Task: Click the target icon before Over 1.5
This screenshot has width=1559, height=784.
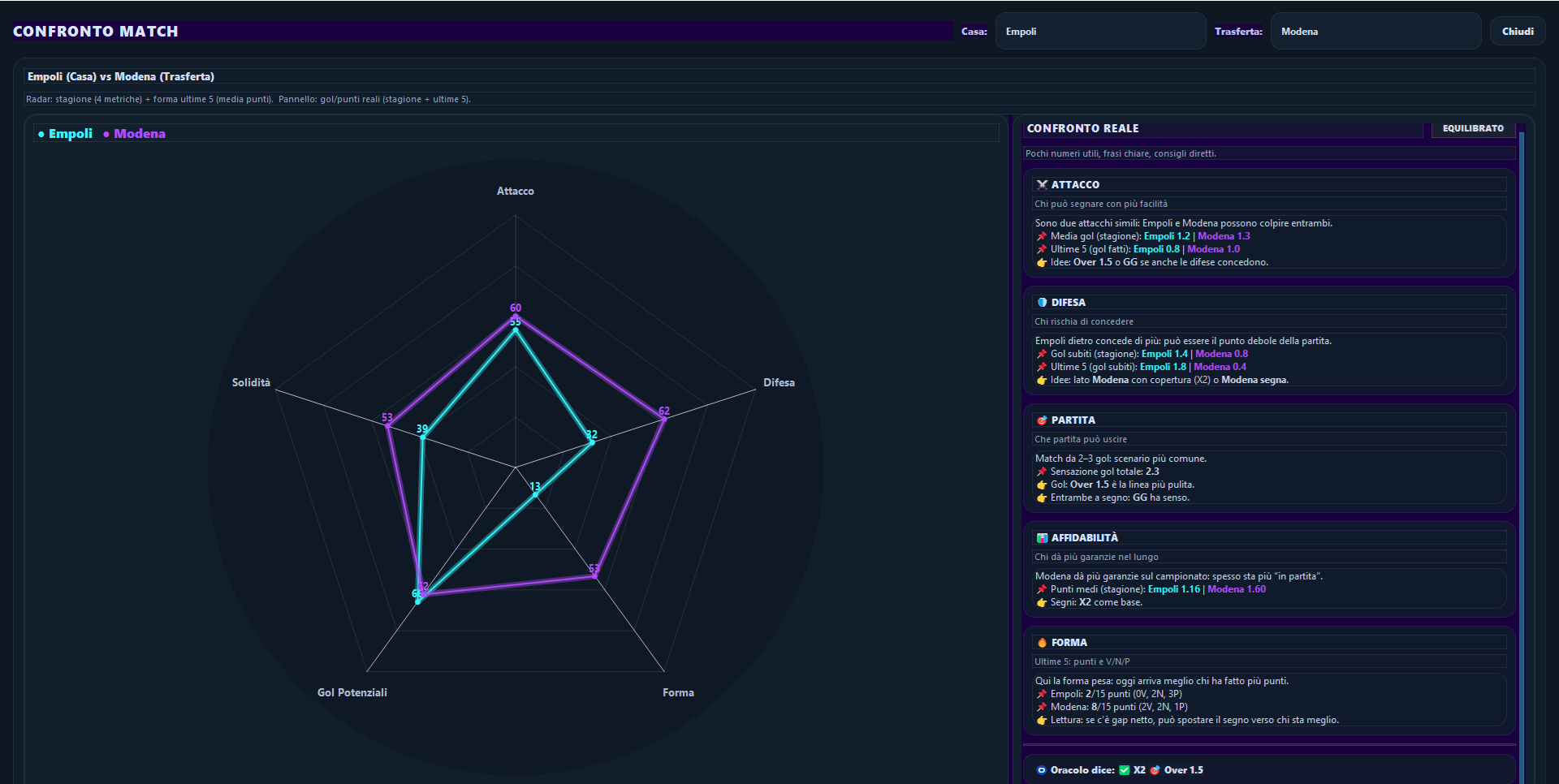Action: [1155, 770]
